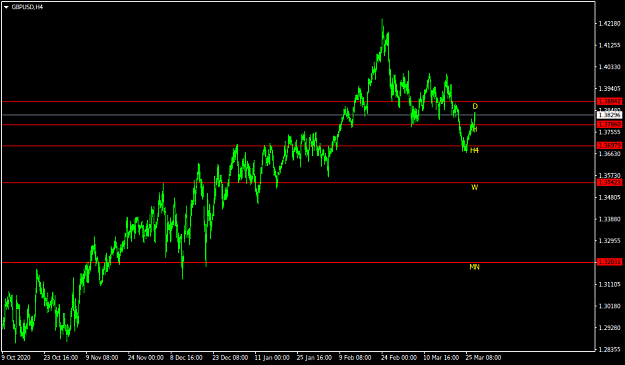Select the yellow MN level label
This screenshot has width=625, height=365.
tap(474, 267)
